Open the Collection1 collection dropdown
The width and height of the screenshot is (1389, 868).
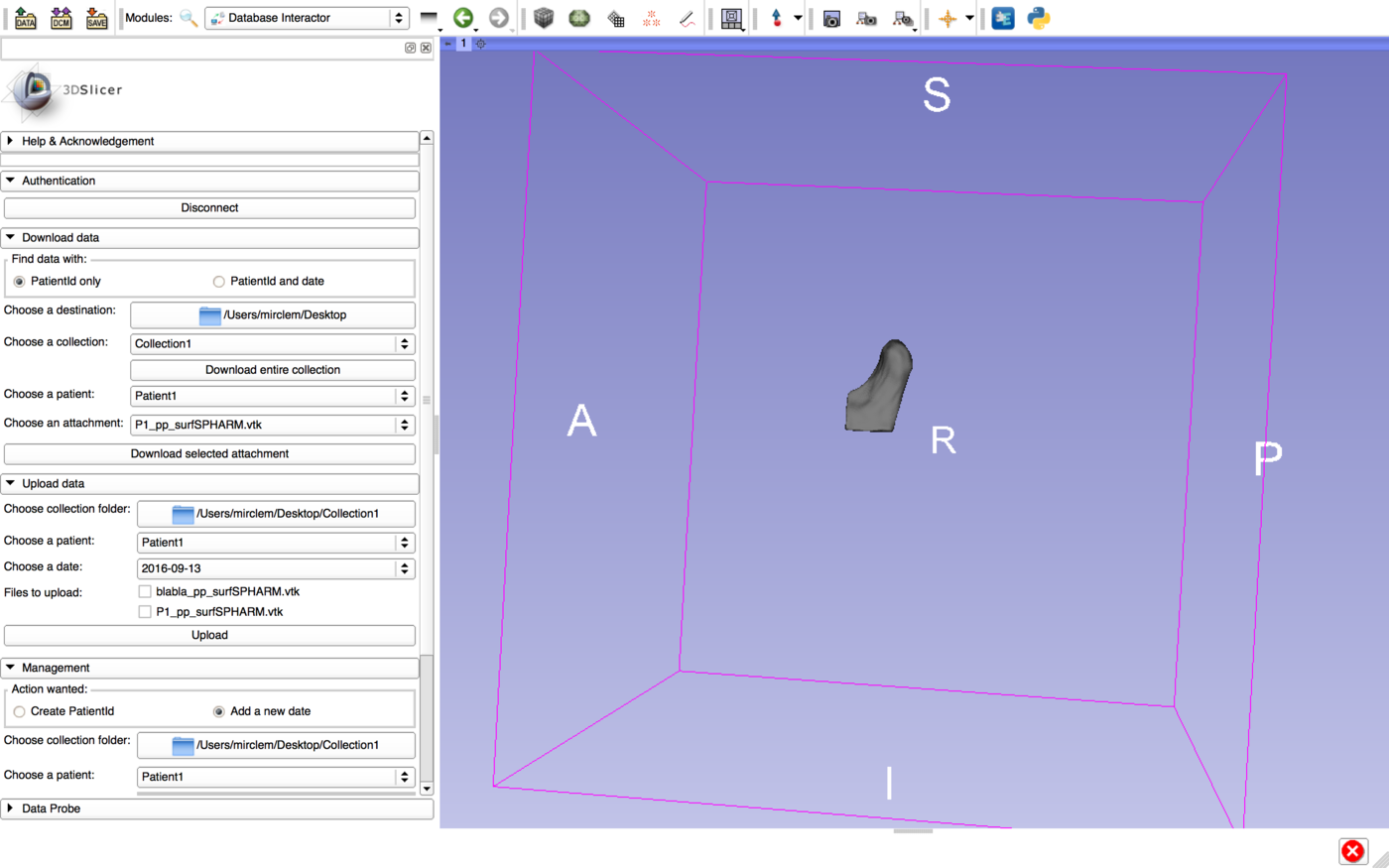(272, 344)
